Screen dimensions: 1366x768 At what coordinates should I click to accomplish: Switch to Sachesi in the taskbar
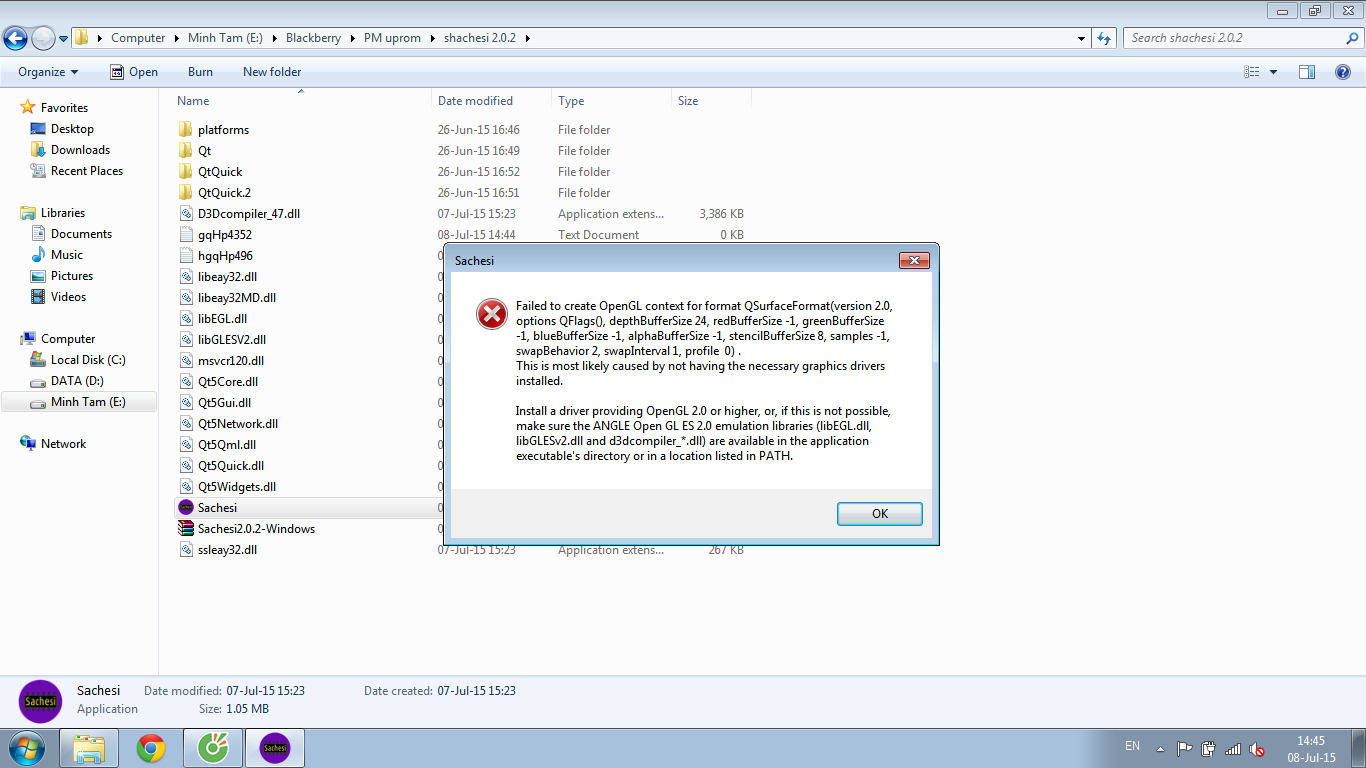click(275, 748)
